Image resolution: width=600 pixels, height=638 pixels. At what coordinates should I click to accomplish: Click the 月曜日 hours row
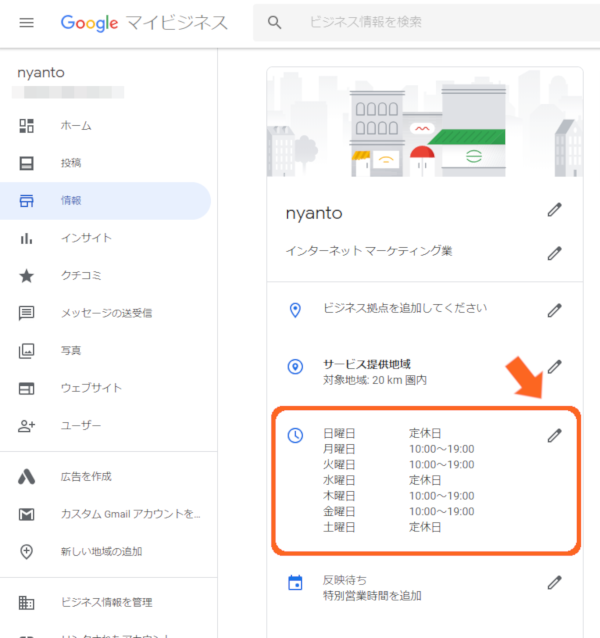[x=399, y=449]
